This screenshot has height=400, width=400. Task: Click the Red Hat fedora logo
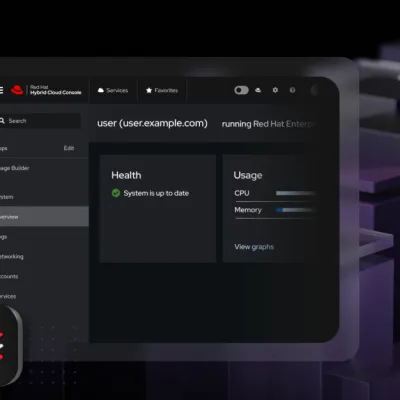pos(17,90)
